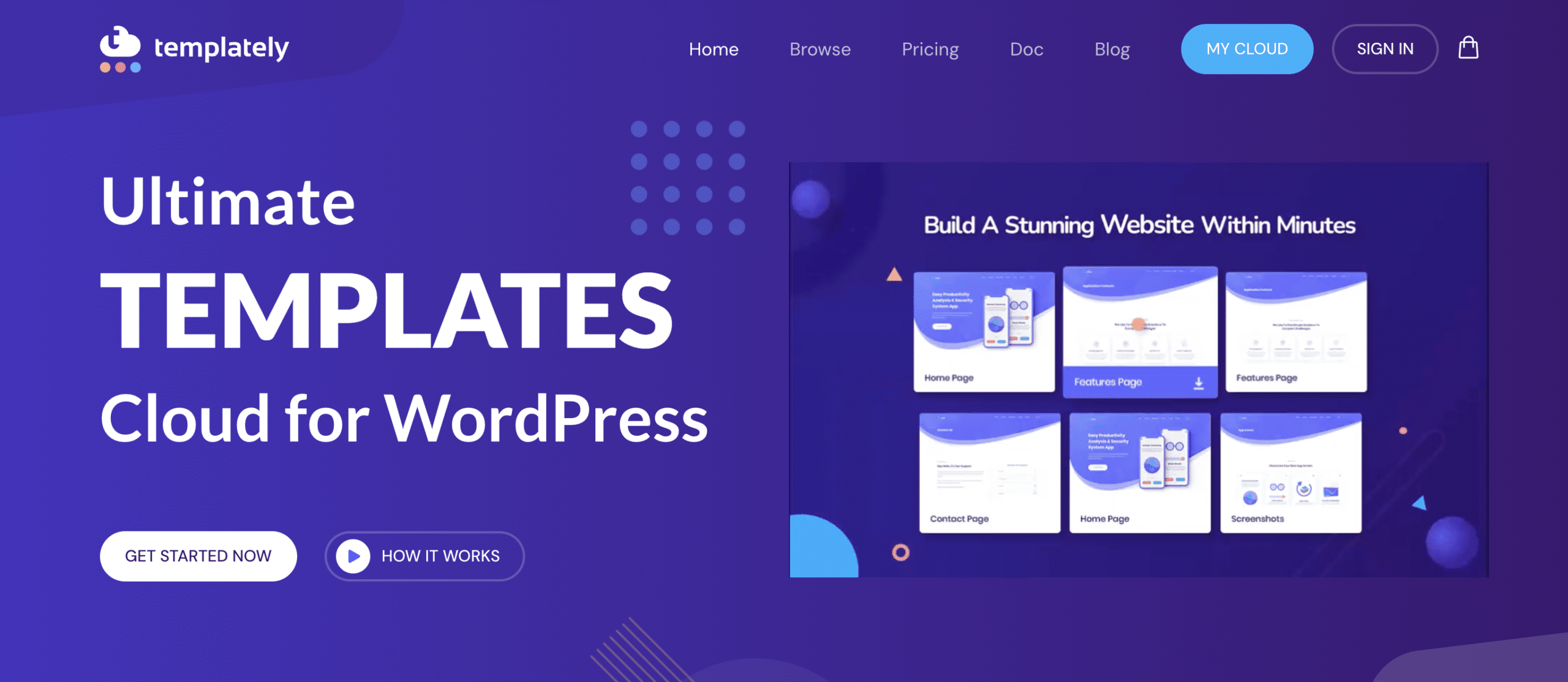Select the Blog menu item

pyautogui.click(x=1112, y=48)
